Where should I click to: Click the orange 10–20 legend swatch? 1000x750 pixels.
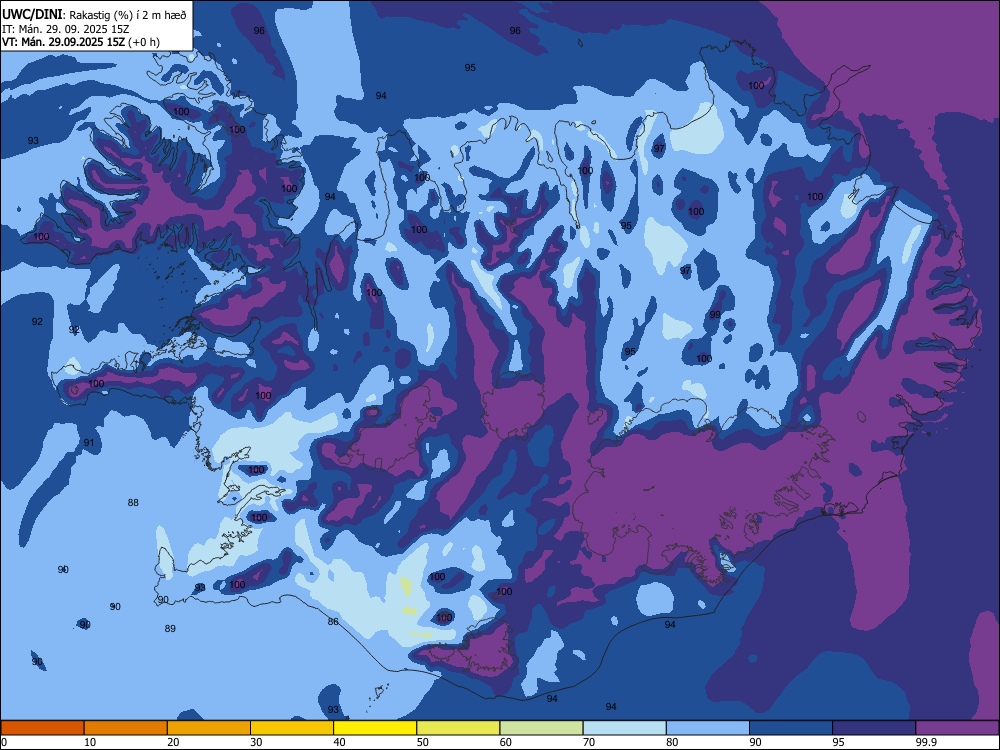(x=126, y=728)
